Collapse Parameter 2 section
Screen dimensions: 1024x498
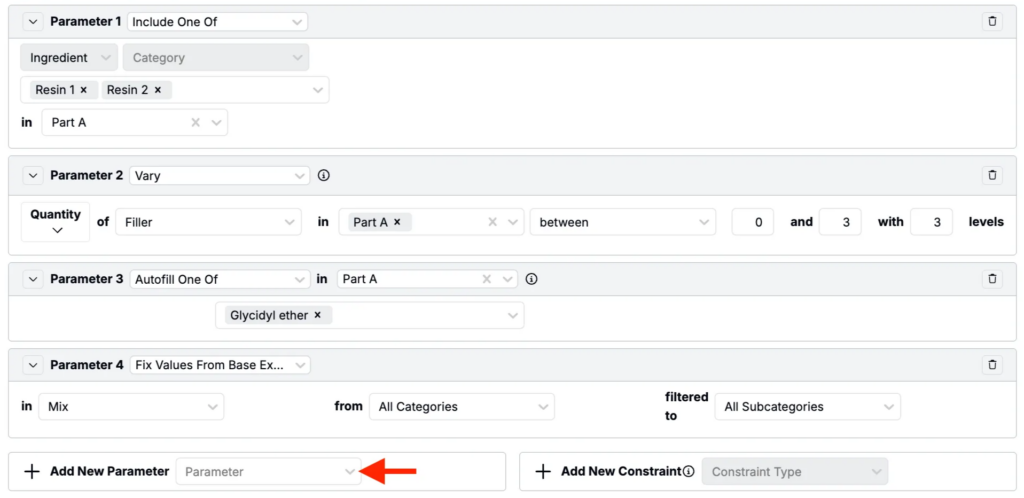33,175
